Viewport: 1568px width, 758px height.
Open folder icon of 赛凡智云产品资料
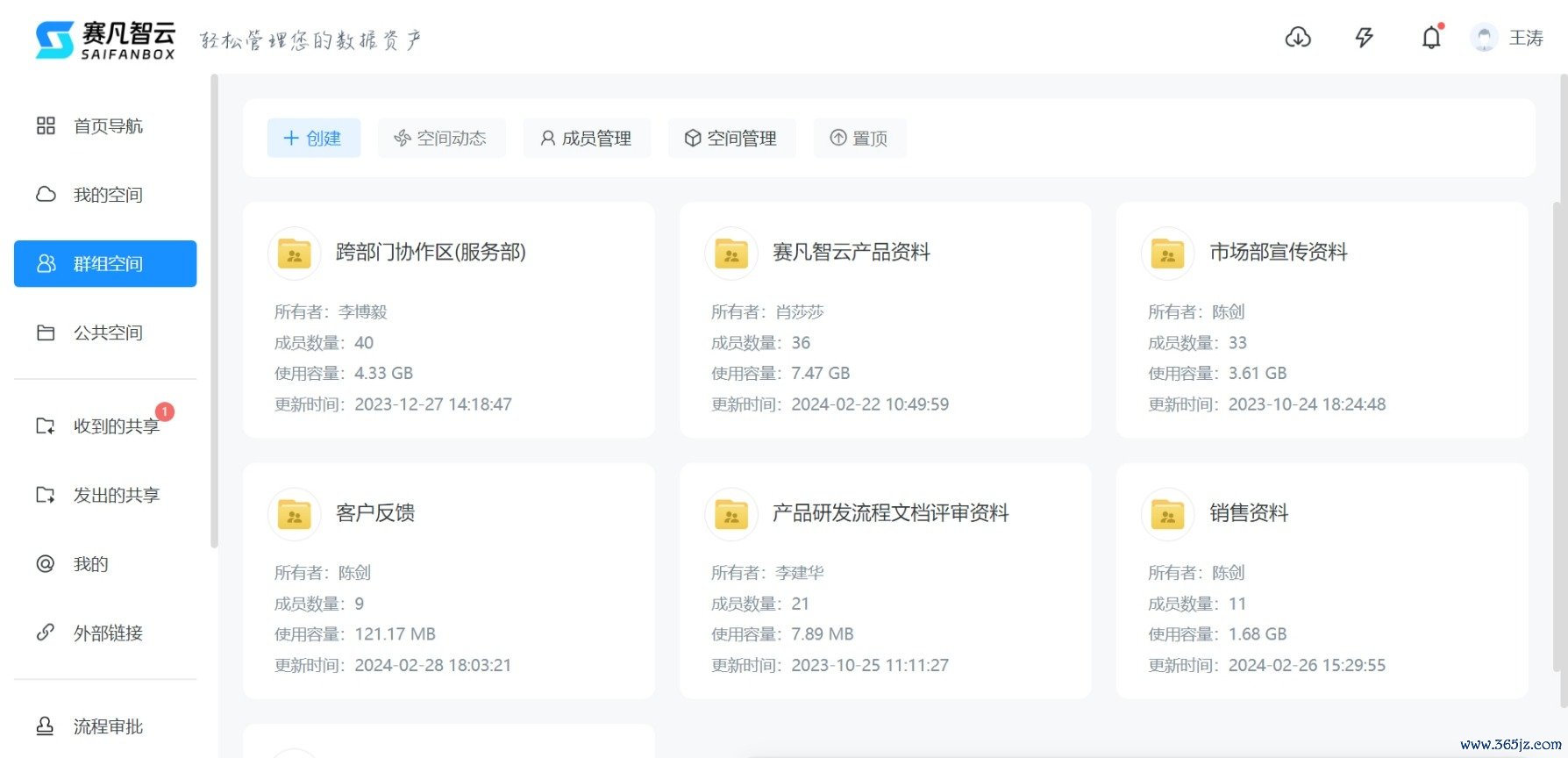[x=731, y=254]
